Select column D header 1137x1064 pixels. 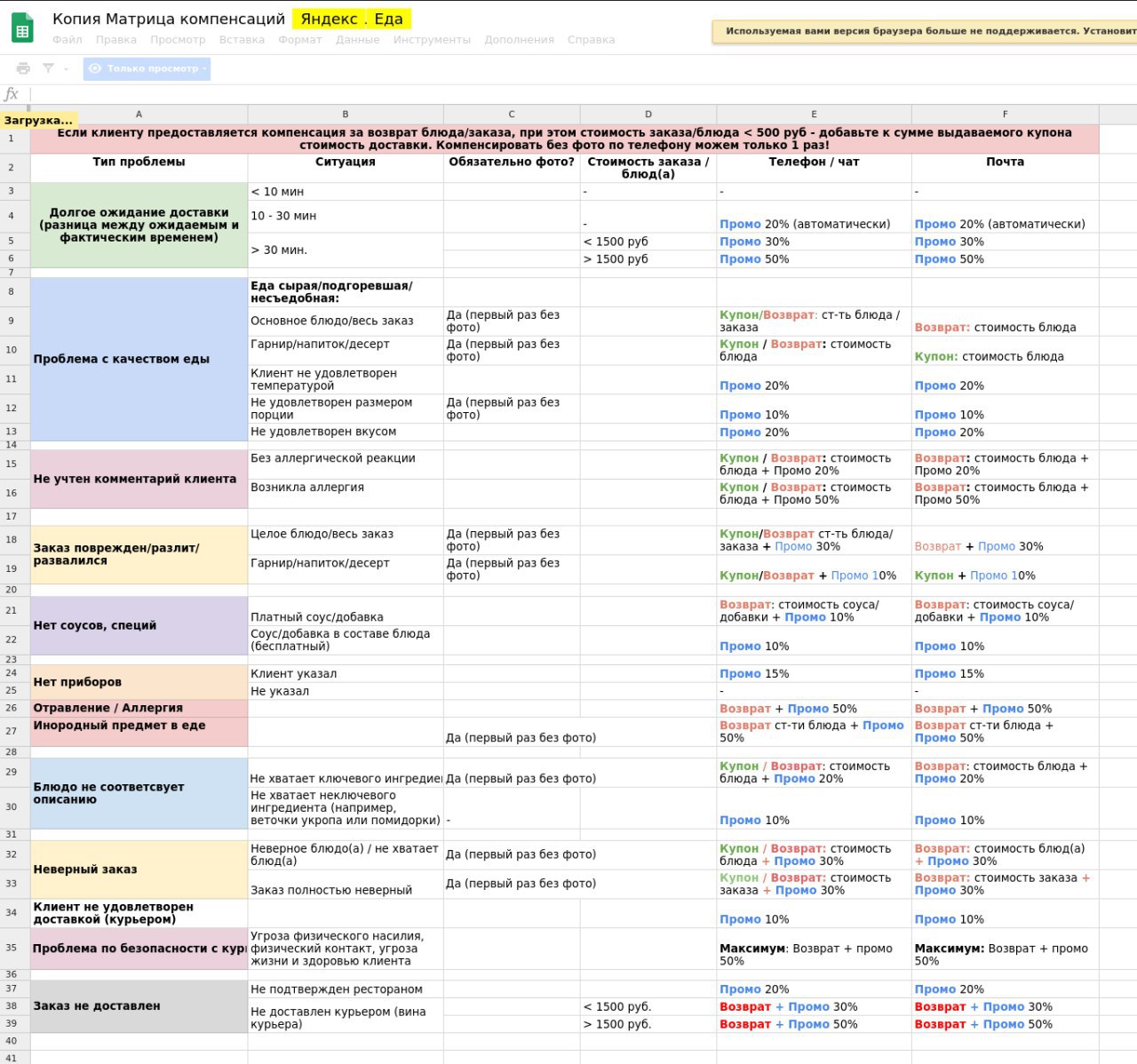click(x=648, y=115)
